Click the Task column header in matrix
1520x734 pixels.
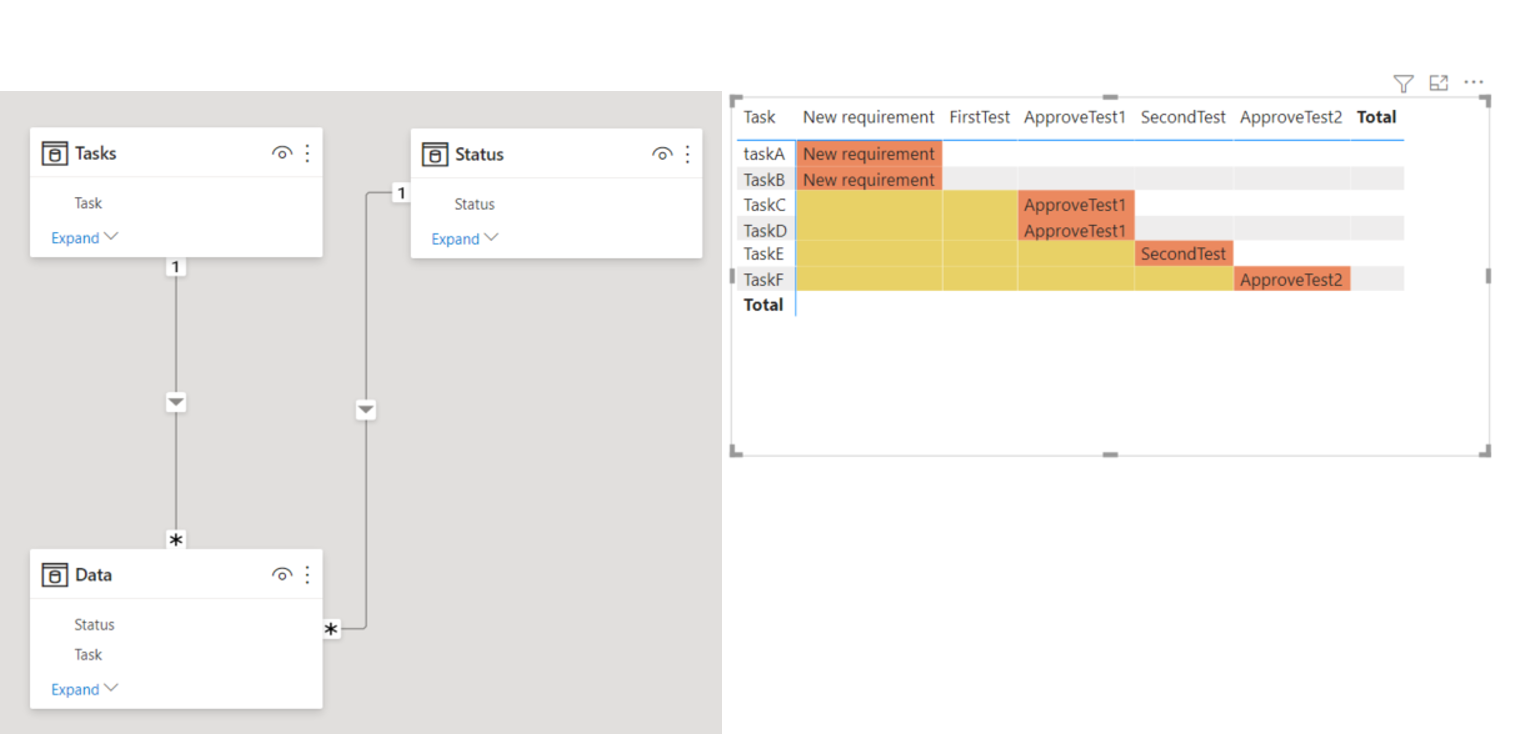(760, 117)
